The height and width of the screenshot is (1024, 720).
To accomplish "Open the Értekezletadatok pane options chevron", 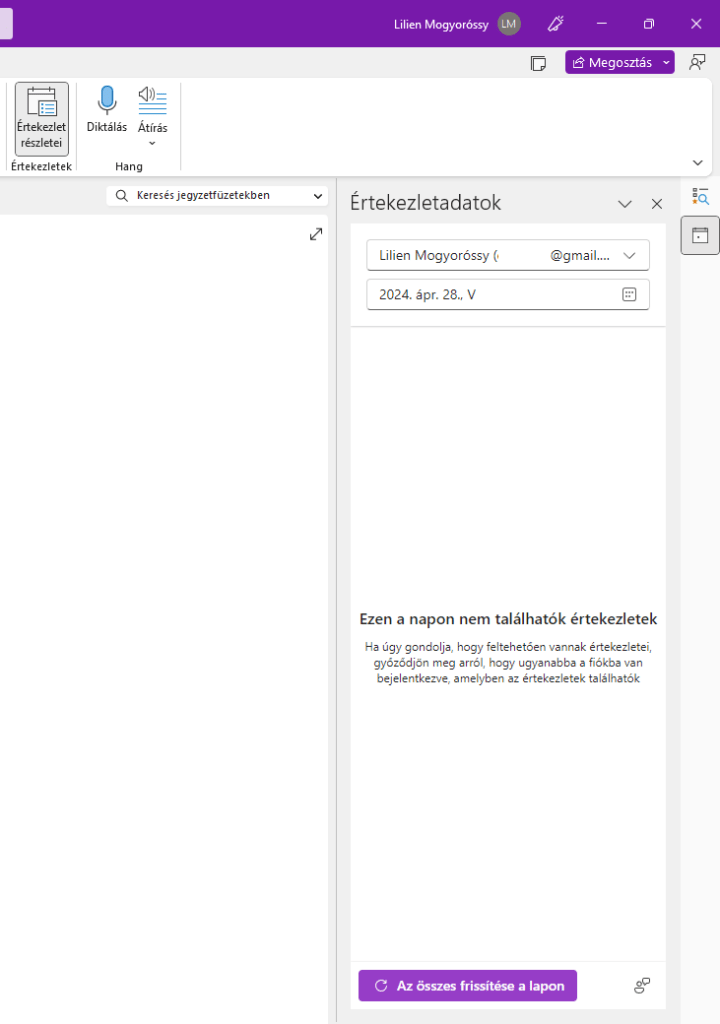I will 625,204.
